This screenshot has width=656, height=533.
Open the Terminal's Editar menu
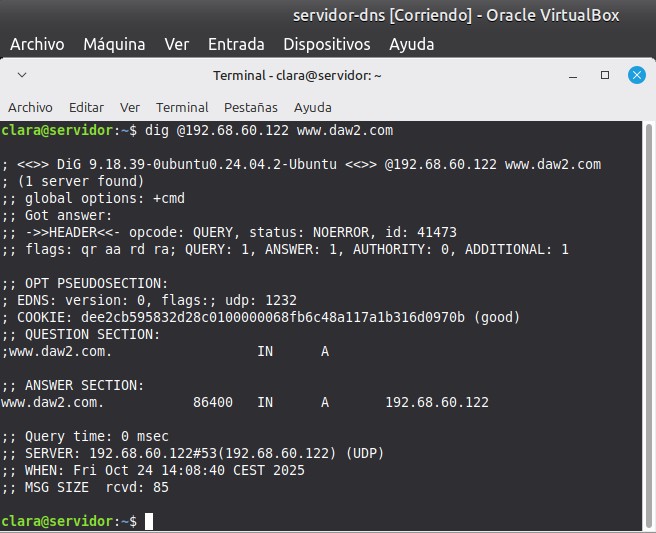point(86,107)
